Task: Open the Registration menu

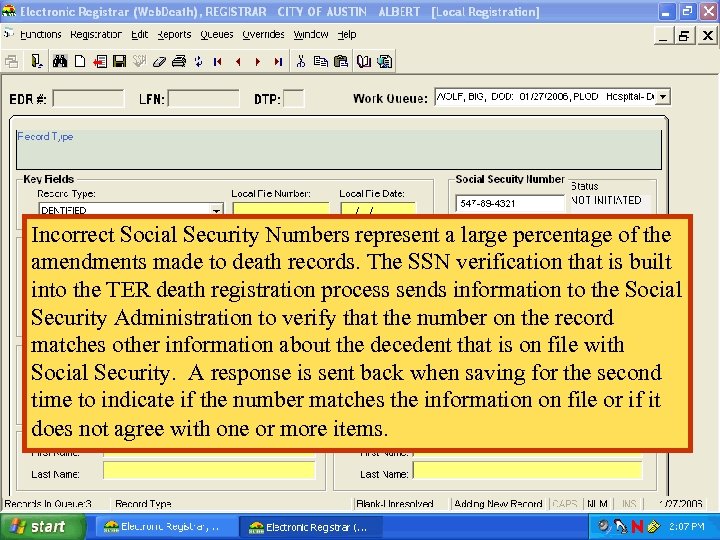Action: 96,34
